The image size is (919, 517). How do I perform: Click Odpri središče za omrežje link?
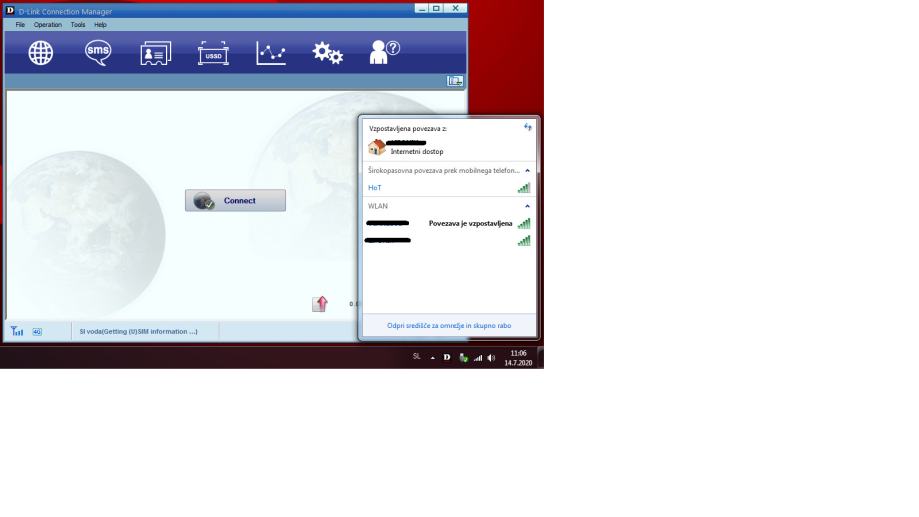pyautogui.click(x=449, y=325)
